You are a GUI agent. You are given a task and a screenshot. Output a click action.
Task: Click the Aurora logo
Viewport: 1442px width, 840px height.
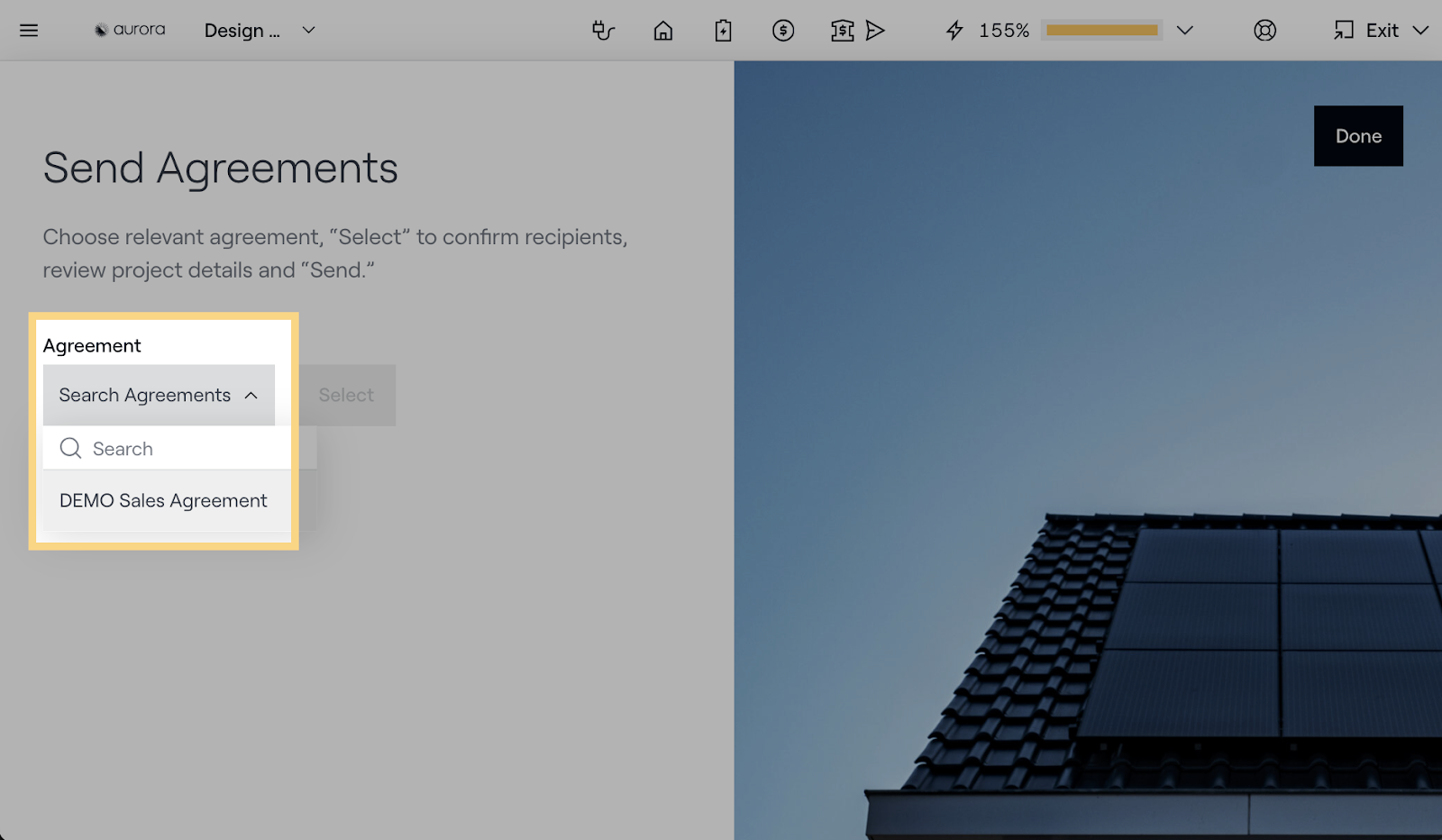tap(130, 30)
